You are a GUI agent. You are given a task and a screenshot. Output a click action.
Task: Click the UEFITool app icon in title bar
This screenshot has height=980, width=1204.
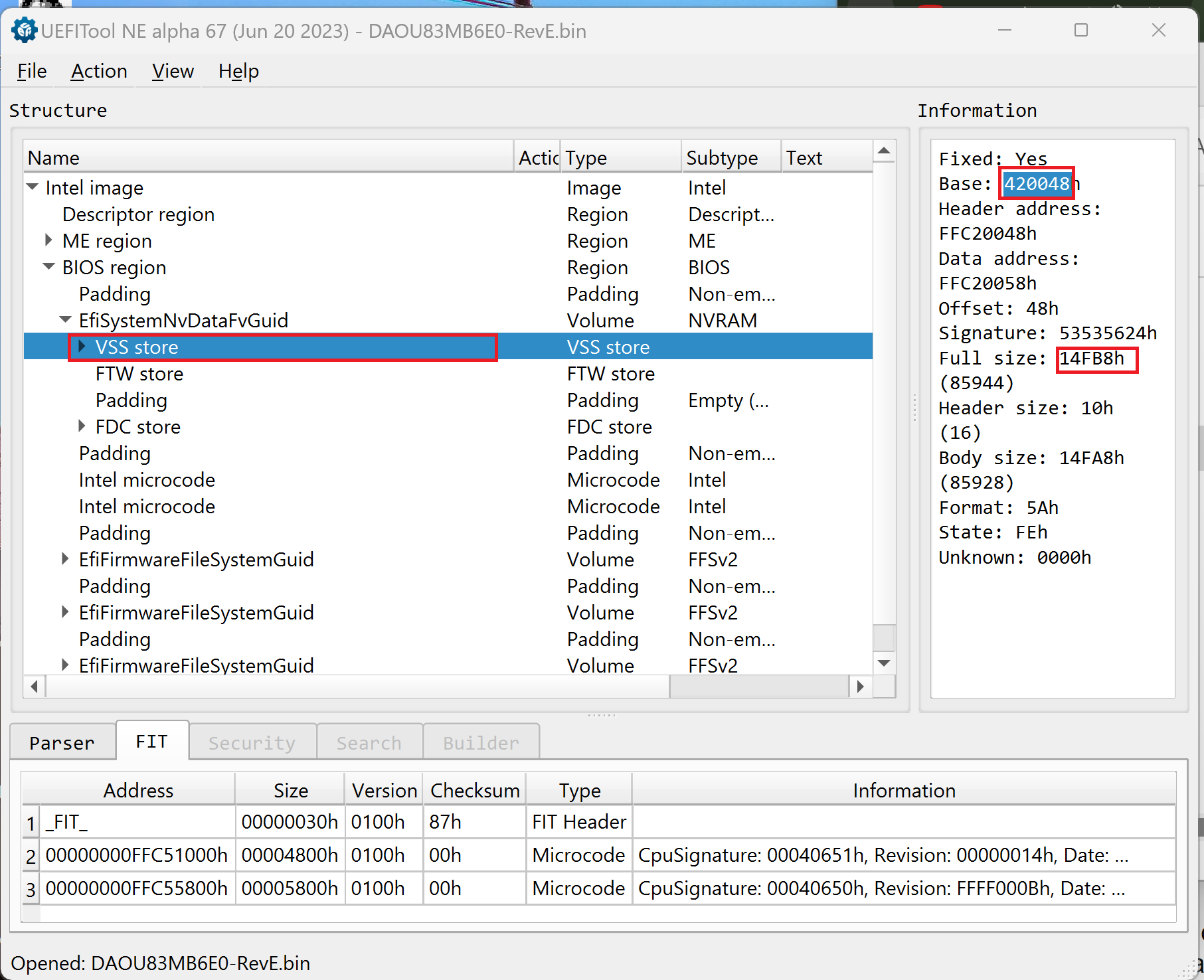(x=25, y=31)
